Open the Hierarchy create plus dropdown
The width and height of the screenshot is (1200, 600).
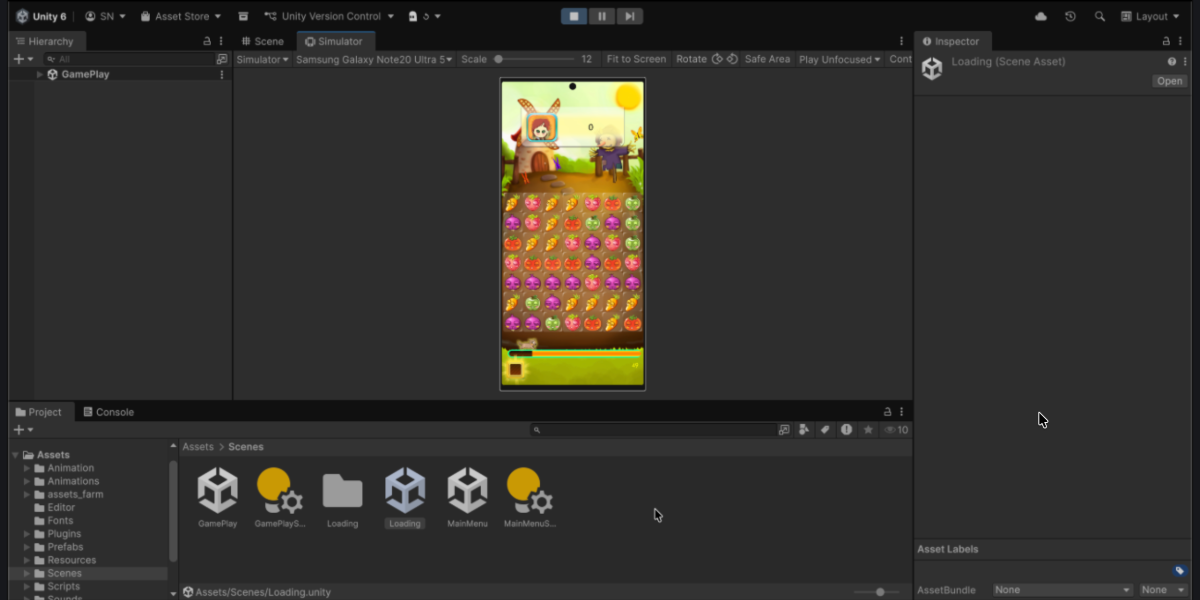[23, 59]
